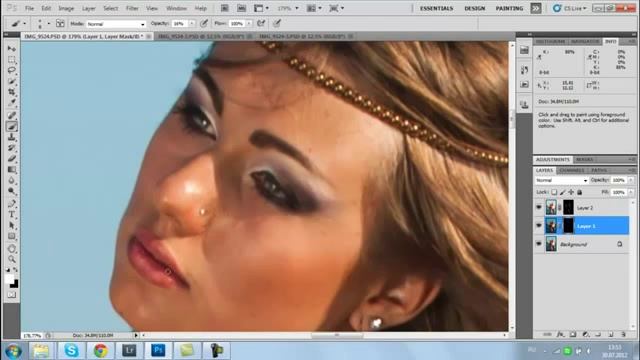Open brush Flow slider arrow
The width and height of the screenshot is (640, 360).
tap(249, 24)
